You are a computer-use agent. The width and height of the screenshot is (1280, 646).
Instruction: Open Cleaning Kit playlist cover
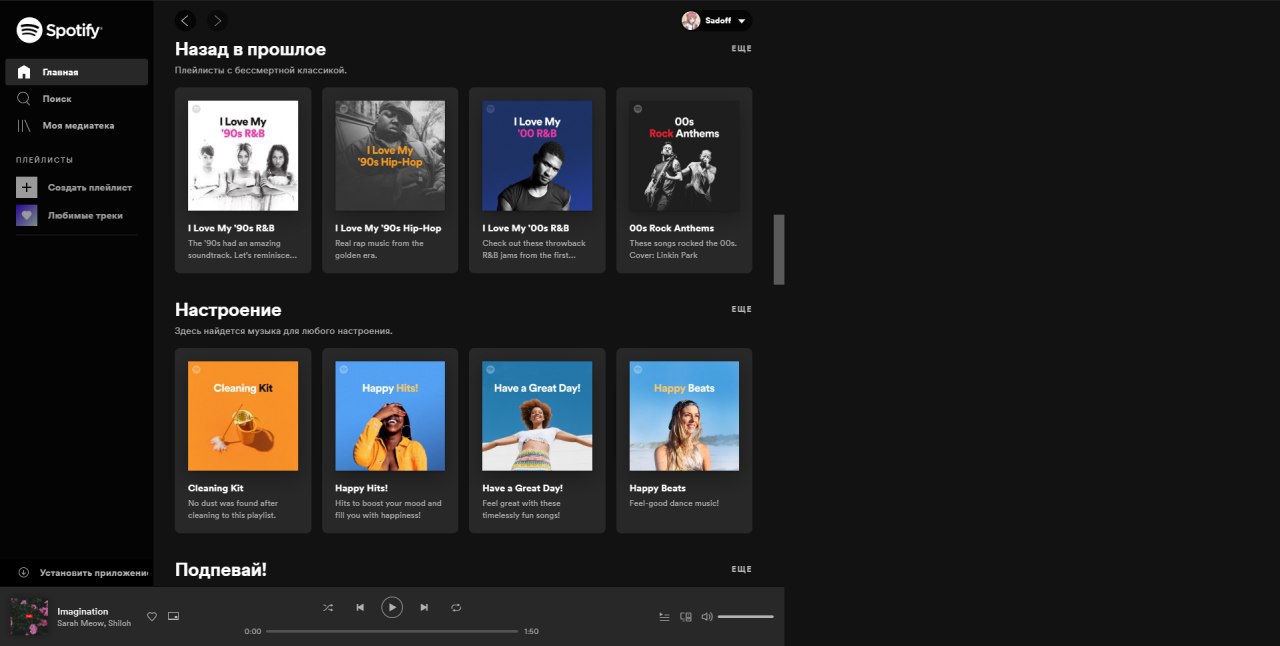[x=243, y=416]
